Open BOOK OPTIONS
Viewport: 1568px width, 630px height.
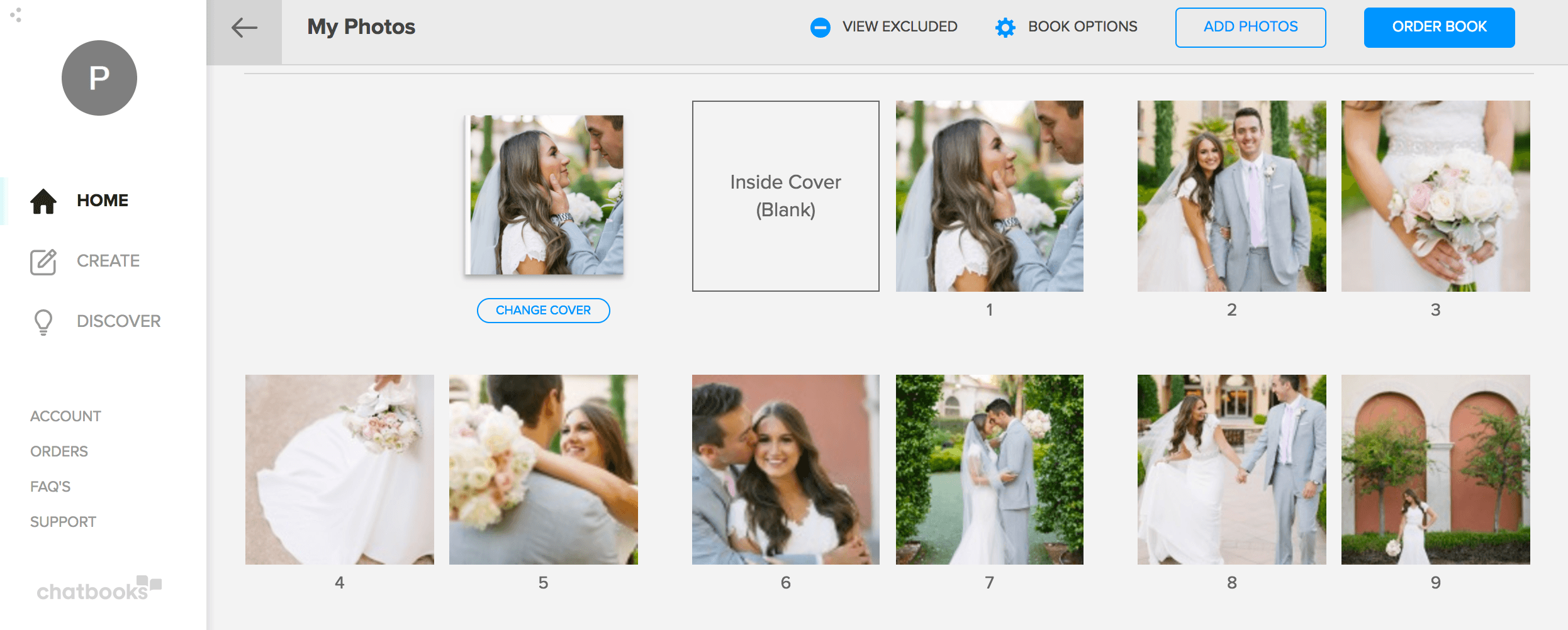pos(1082,26)
